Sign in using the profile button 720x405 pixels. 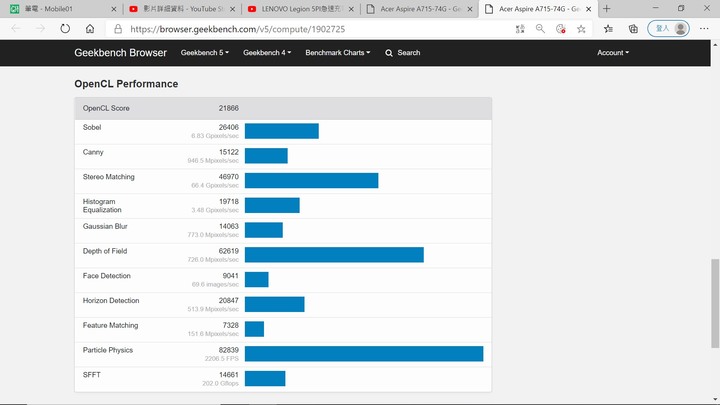[669, 28]
